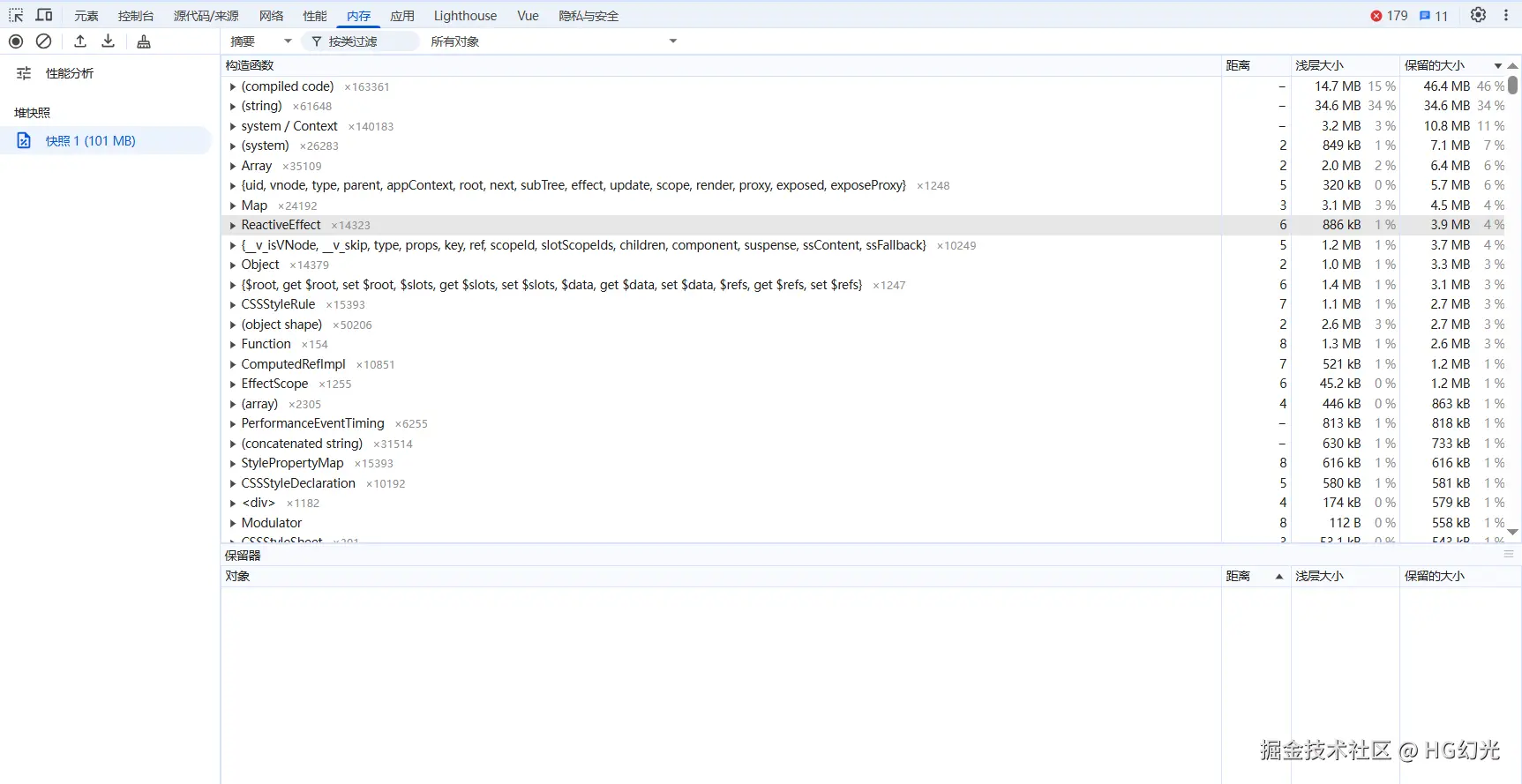Click the download snapshot arrow icon
Screen dimensions: 1522x784
(109, 41)
